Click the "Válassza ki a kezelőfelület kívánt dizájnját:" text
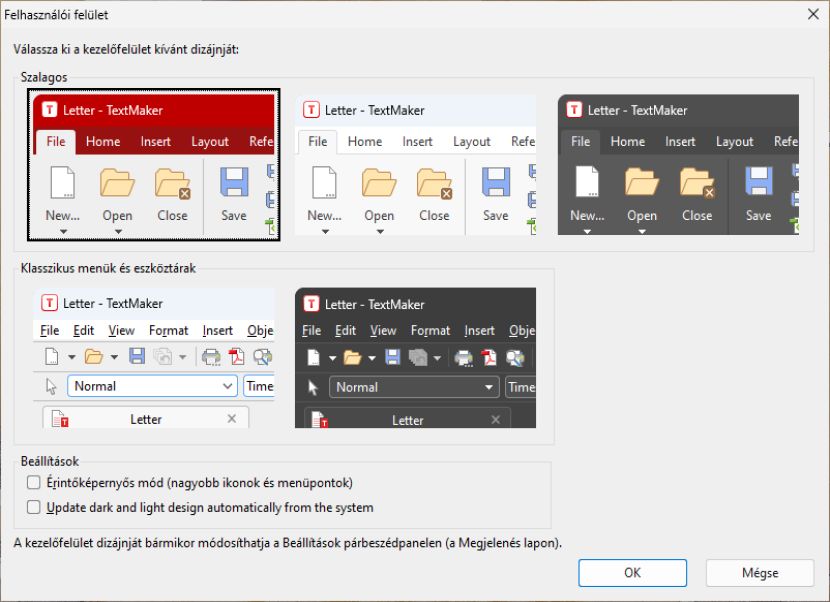The image size is (830, 602). 126,49
